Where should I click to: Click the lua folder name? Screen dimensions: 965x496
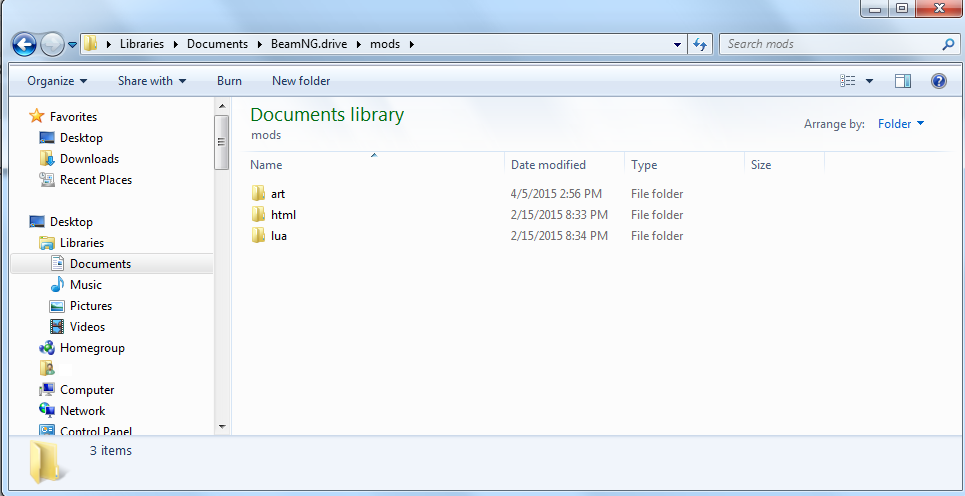279,236
